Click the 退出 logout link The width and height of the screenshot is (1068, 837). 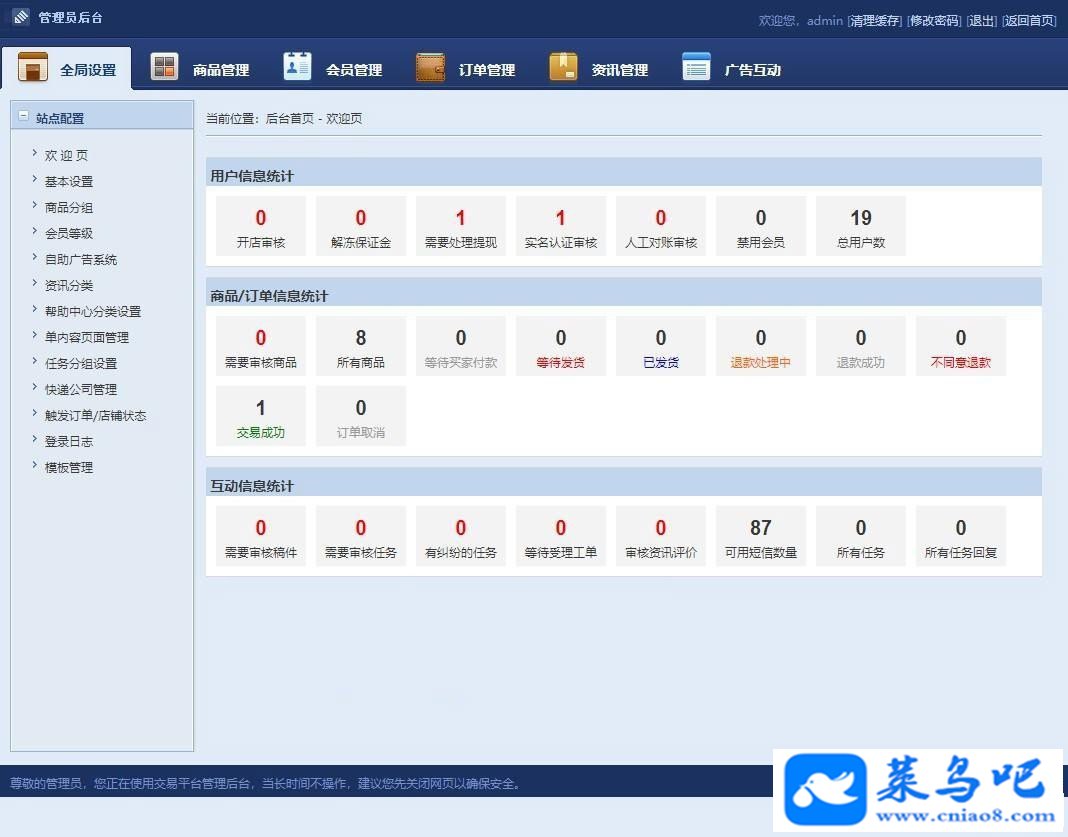click(981, 20)
